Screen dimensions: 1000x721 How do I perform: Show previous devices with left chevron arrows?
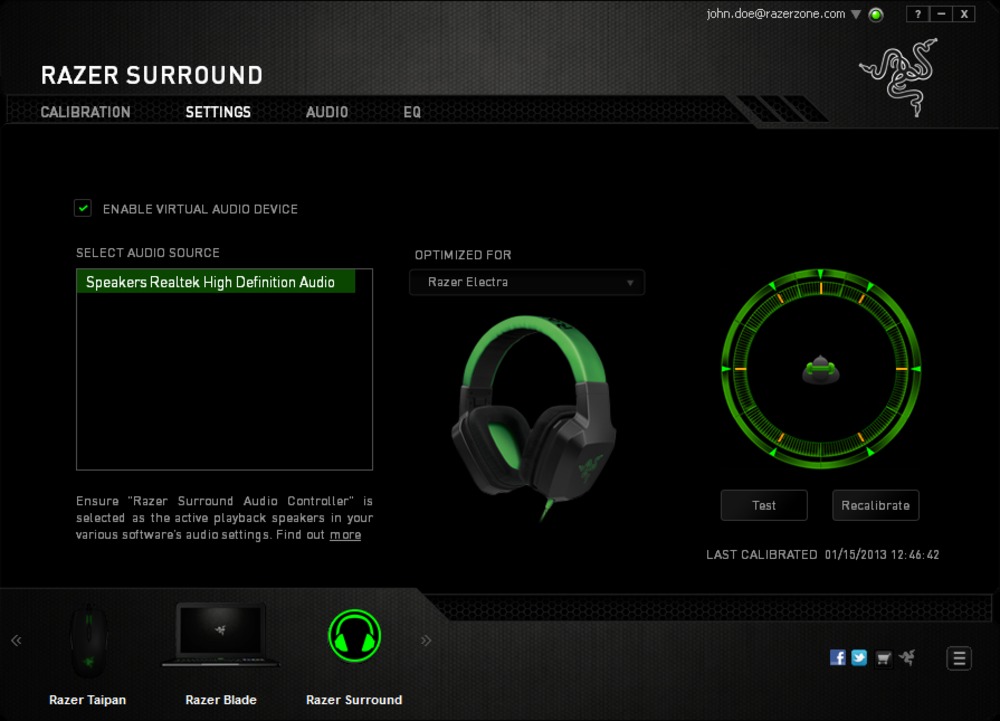(17, 640)
